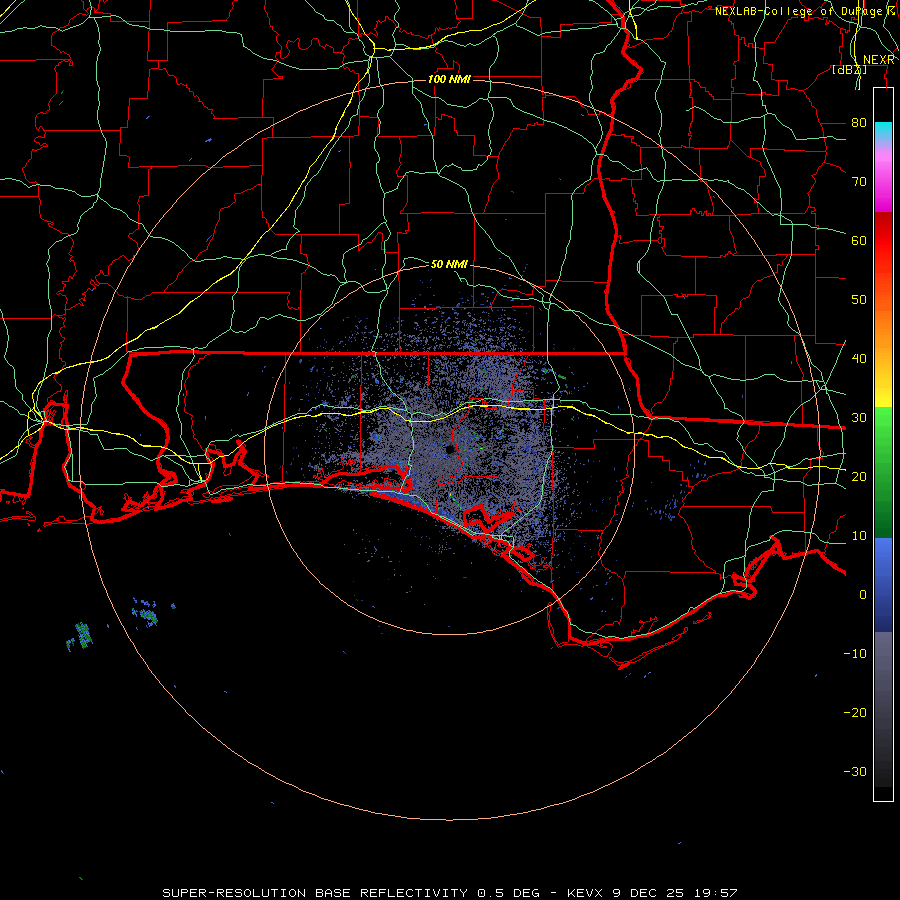This screenshot has width=900, height=900.
Task: Click the green section of the reflectivity color bar
Action: coord(883,472)
